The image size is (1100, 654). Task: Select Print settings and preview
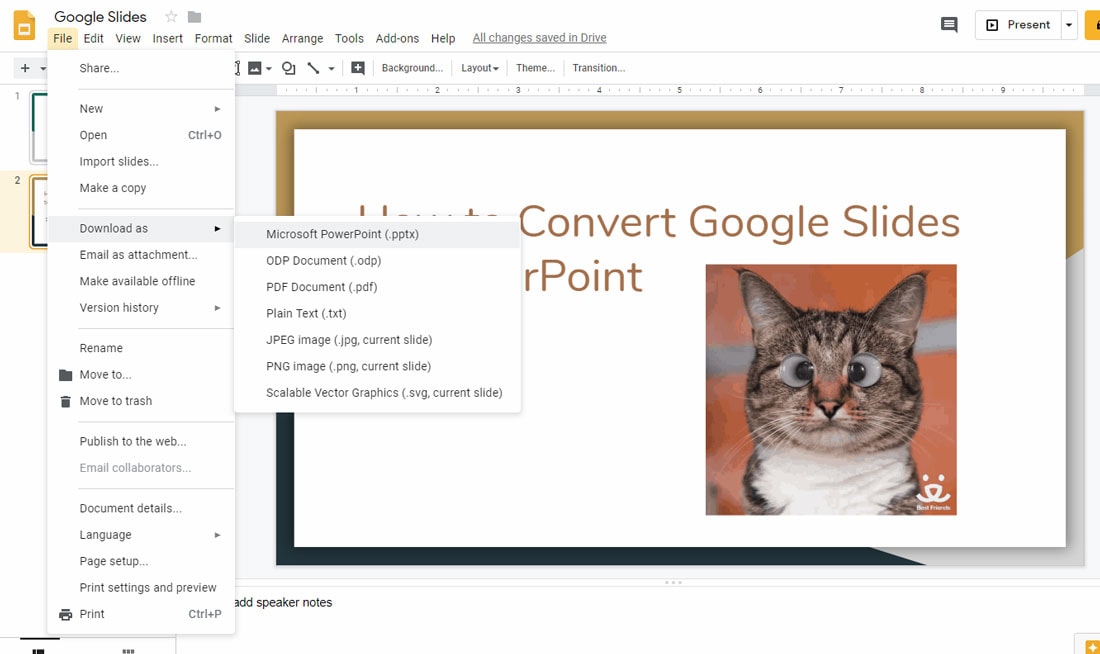coord(141,587)
